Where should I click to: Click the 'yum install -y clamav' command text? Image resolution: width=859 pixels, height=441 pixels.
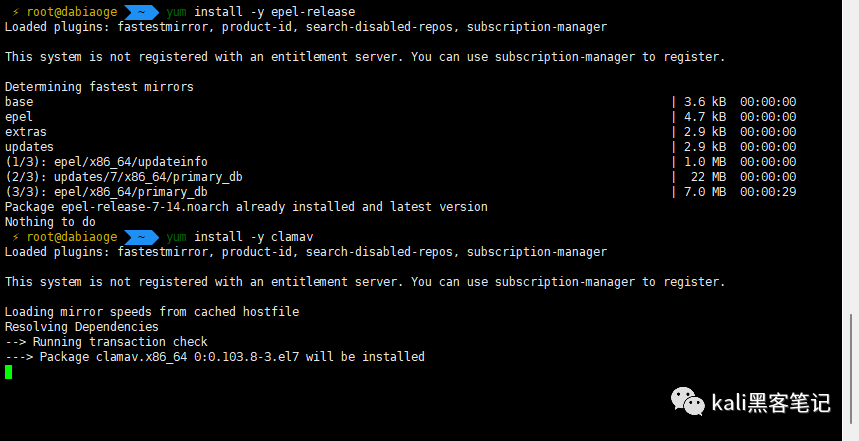[x=240, y=237]
